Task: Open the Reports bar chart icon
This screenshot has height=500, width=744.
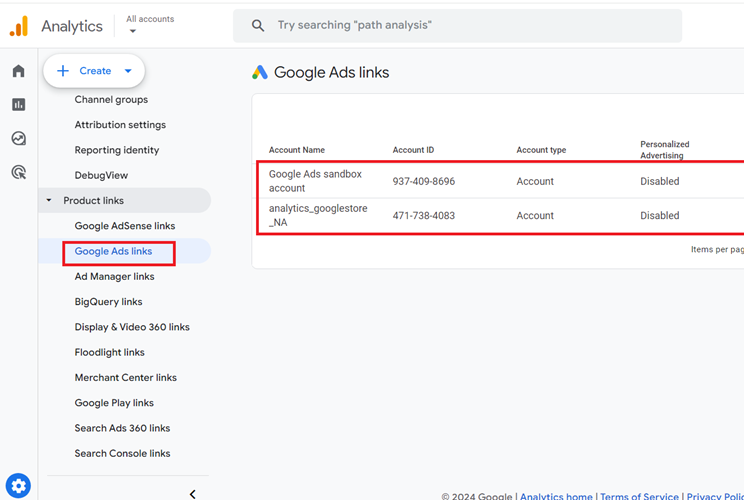Action: click(19, 104)
